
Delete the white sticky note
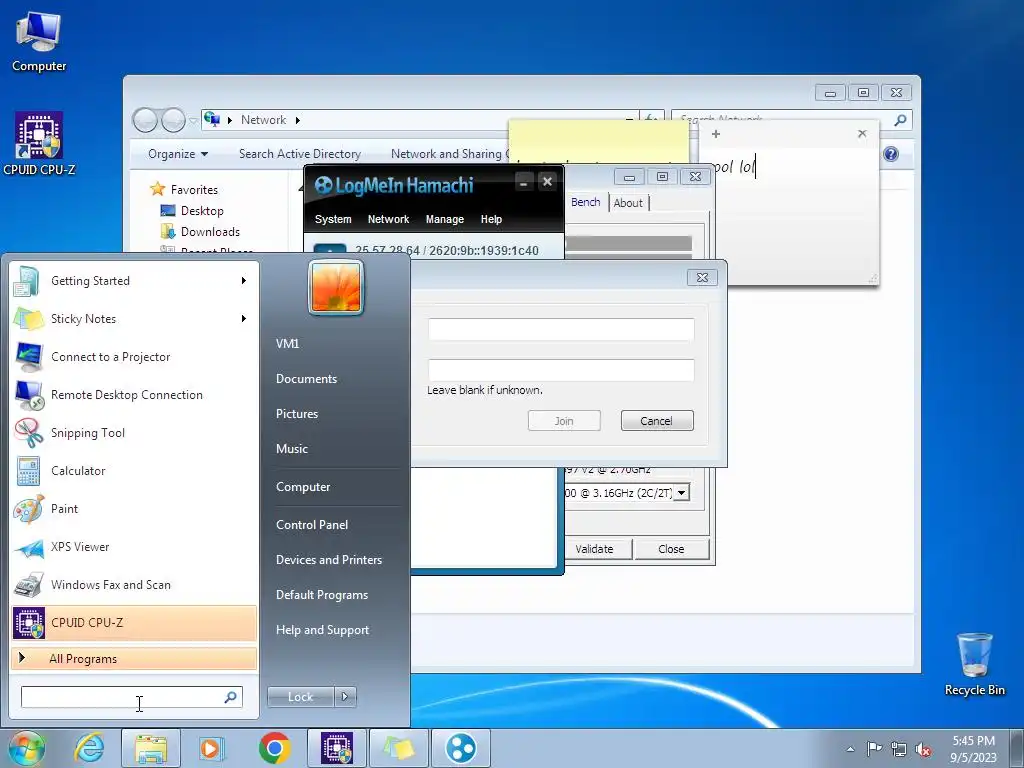[862, 134]
